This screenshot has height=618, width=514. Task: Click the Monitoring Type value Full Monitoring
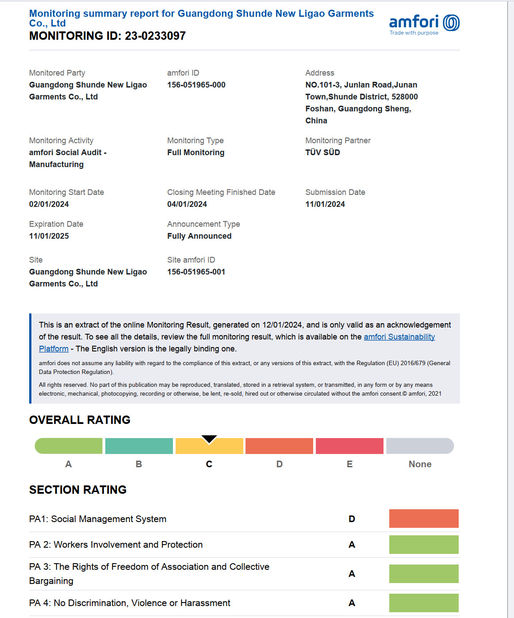pos(196,153)
